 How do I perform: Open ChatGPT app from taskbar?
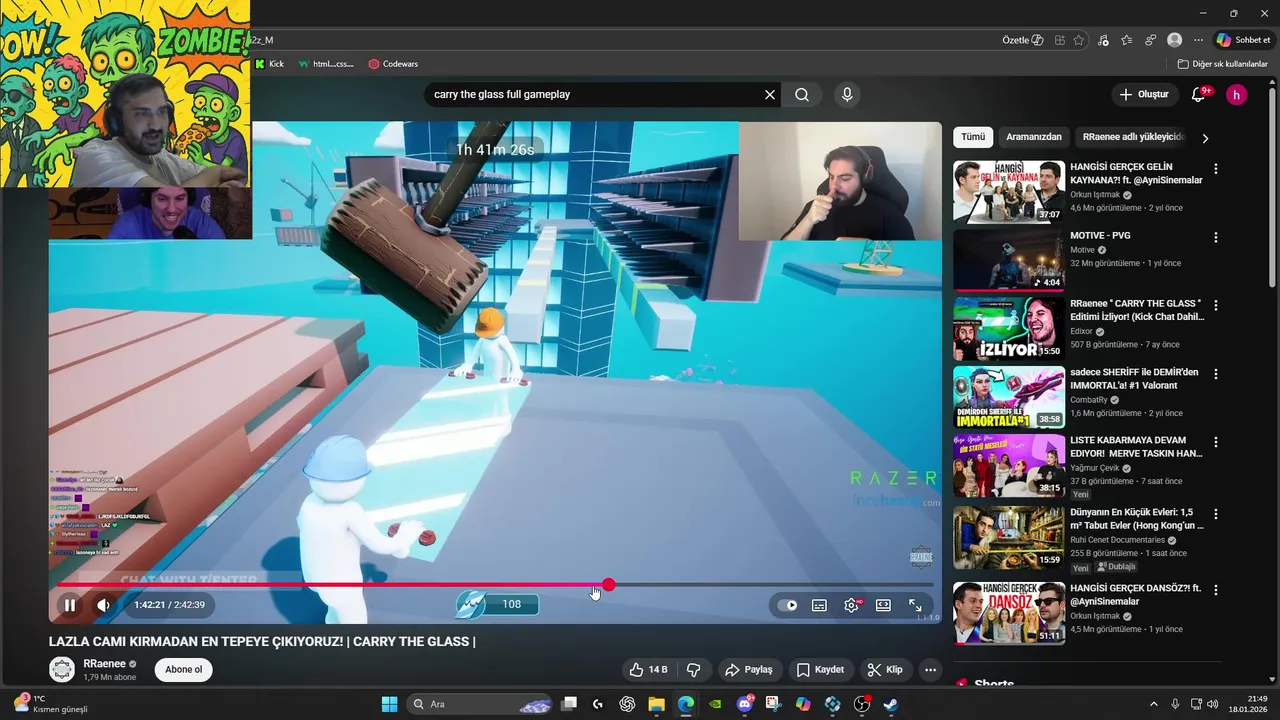click(x=627, y=704)
